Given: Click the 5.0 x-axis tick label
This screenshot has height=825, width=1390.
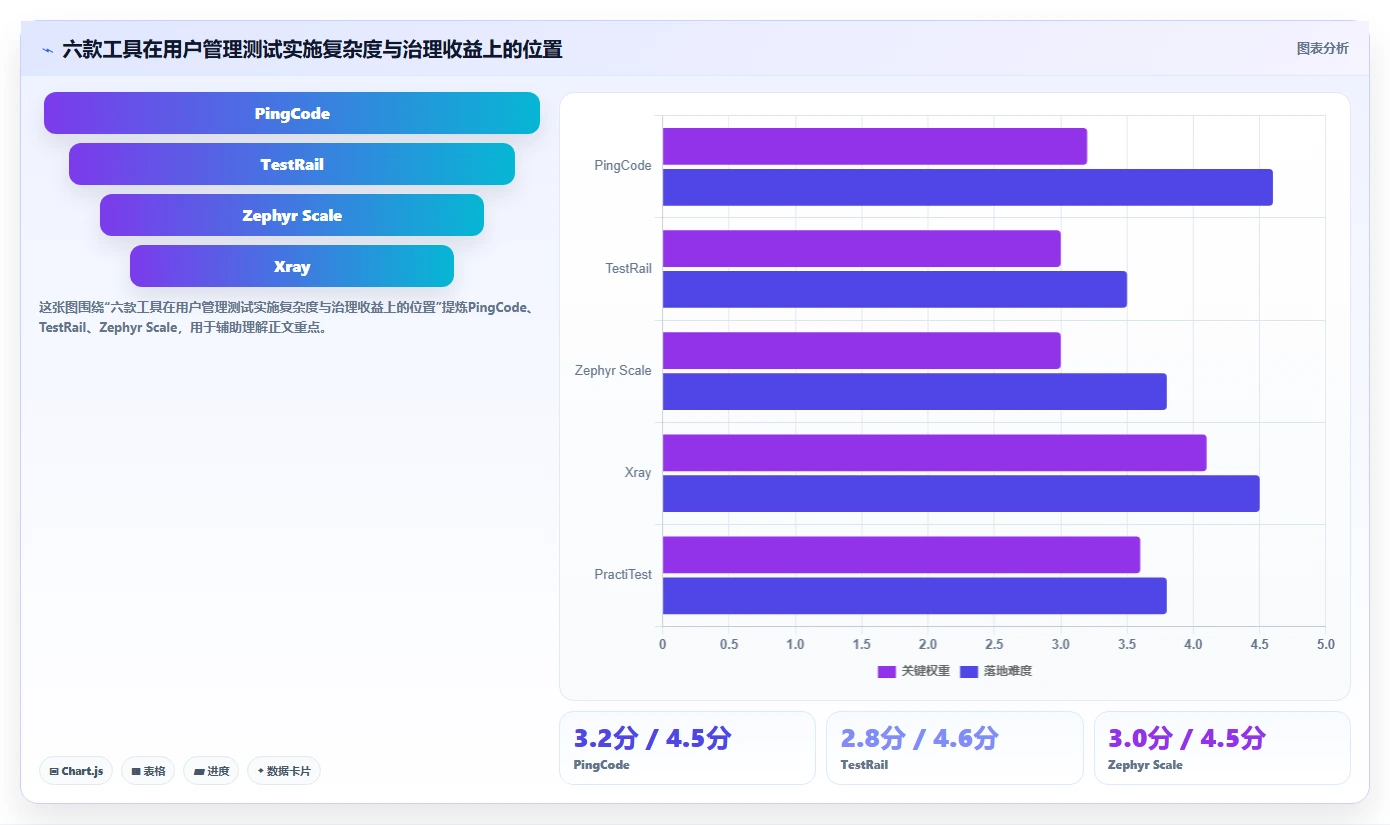Looking at the screenshot, I should 1326,644.
